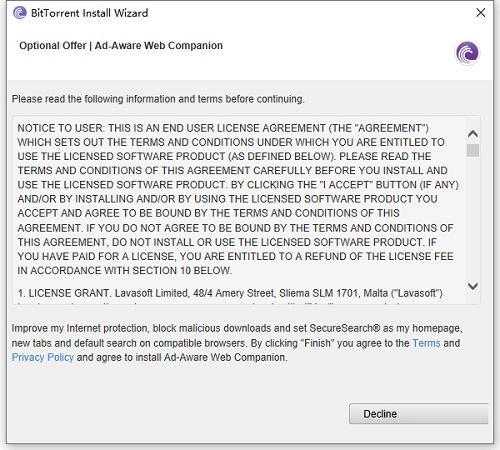The width and height of the screenshot is (500, 450).
Task: Click the purple BitTorrent logo in the header
Action: pos(467,53)
